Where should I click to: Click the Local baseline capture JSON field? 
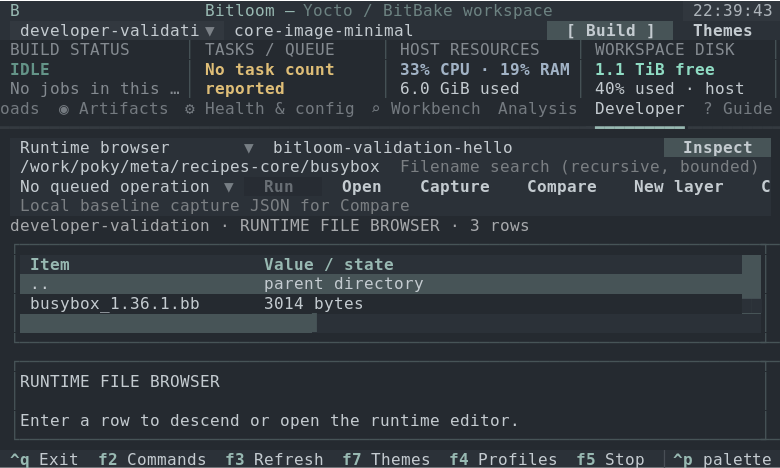coord(390,205)
